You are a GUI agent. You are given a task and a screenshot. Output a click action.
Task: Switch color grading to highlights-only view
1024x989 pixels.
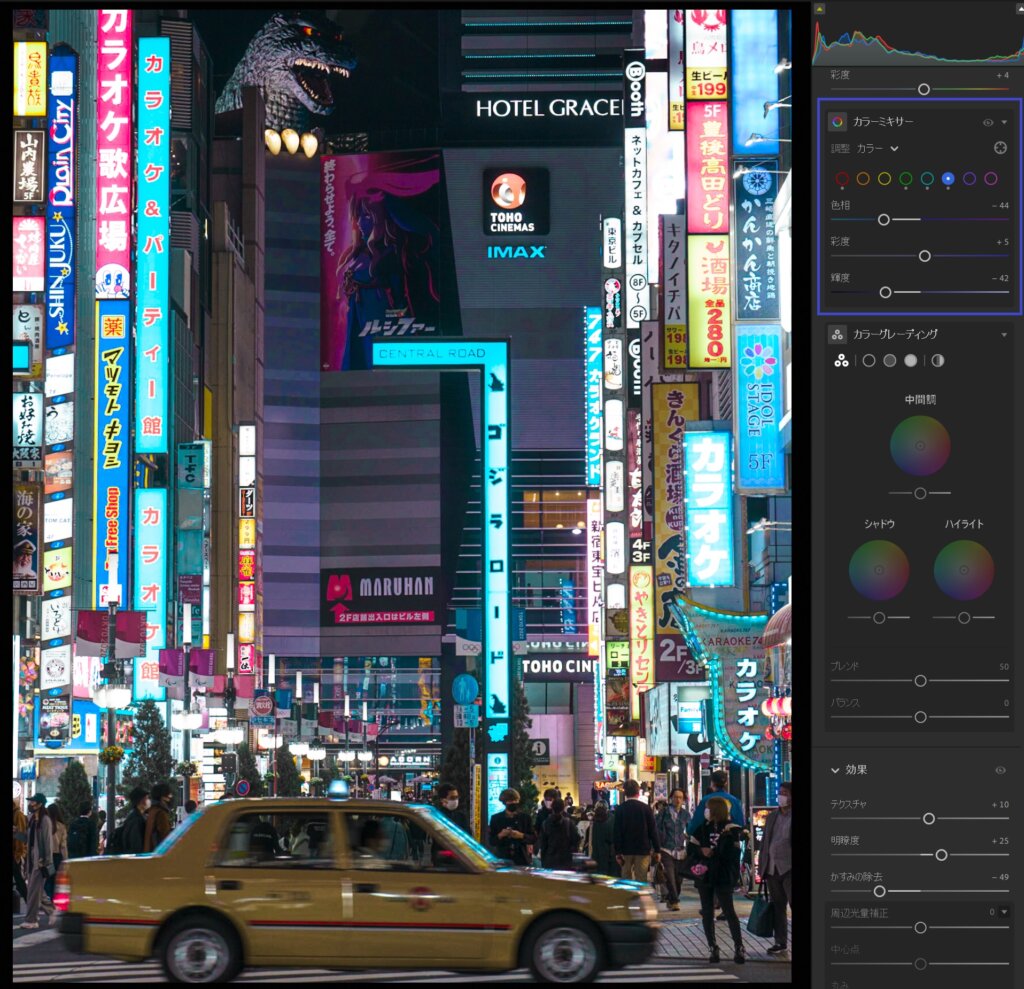(910, 361)
